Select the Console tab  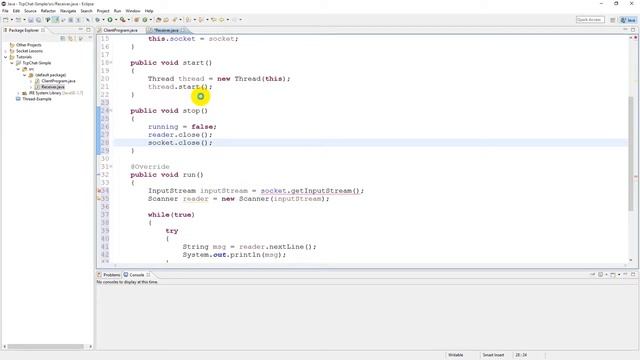[137, 275]
